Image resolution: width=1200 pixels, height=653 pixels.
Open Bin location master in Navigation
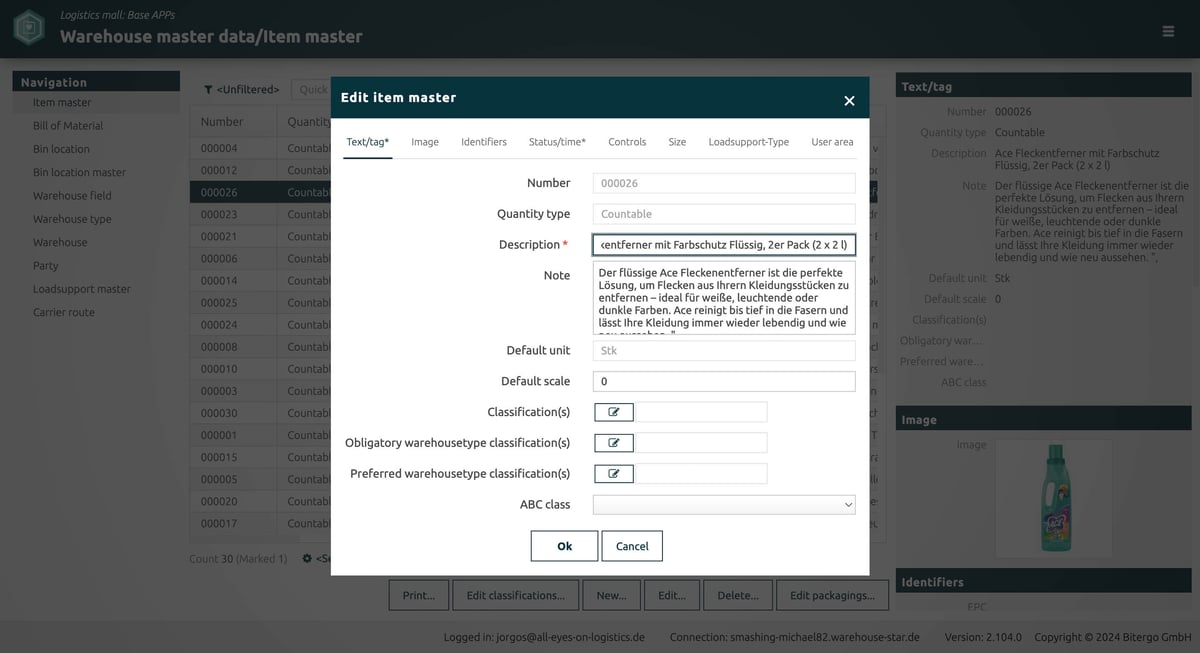click(79, 172)
